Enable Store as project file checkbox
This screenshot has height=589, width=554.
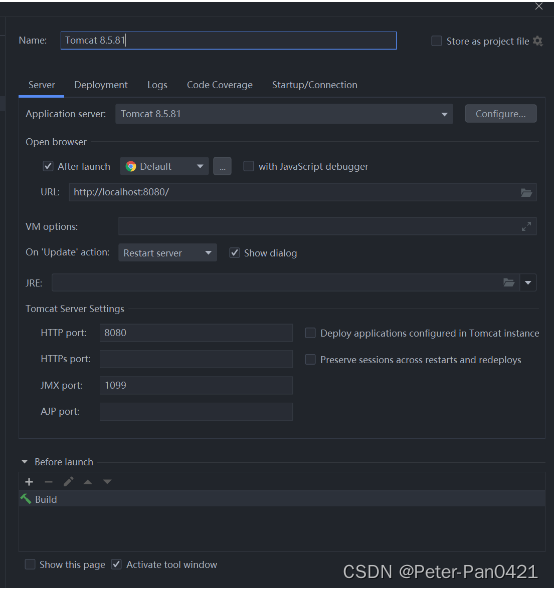pos(436,41)
